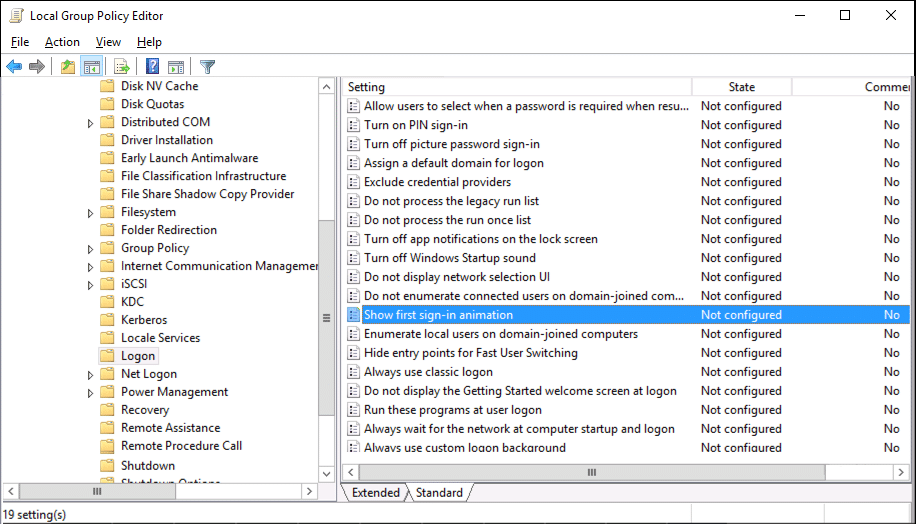This screenshot has height=524, width=916.
Task: Click the Export List toolbar icon
Action: 122,67
